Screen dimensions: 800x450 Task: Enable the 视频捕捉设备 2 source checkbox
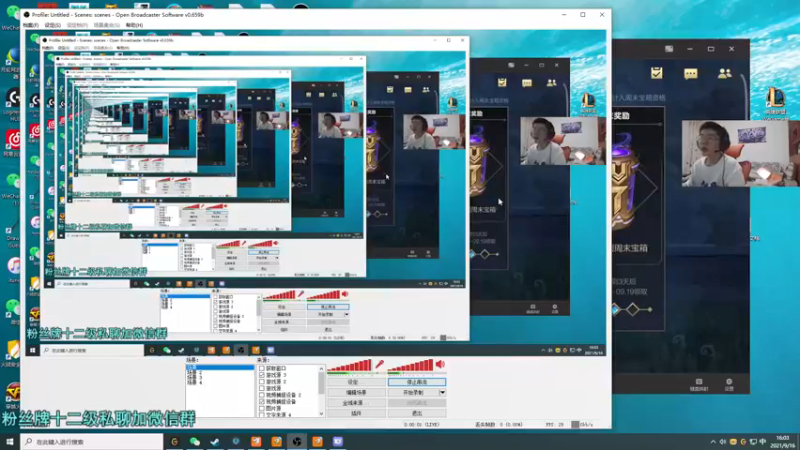(262, 395)
